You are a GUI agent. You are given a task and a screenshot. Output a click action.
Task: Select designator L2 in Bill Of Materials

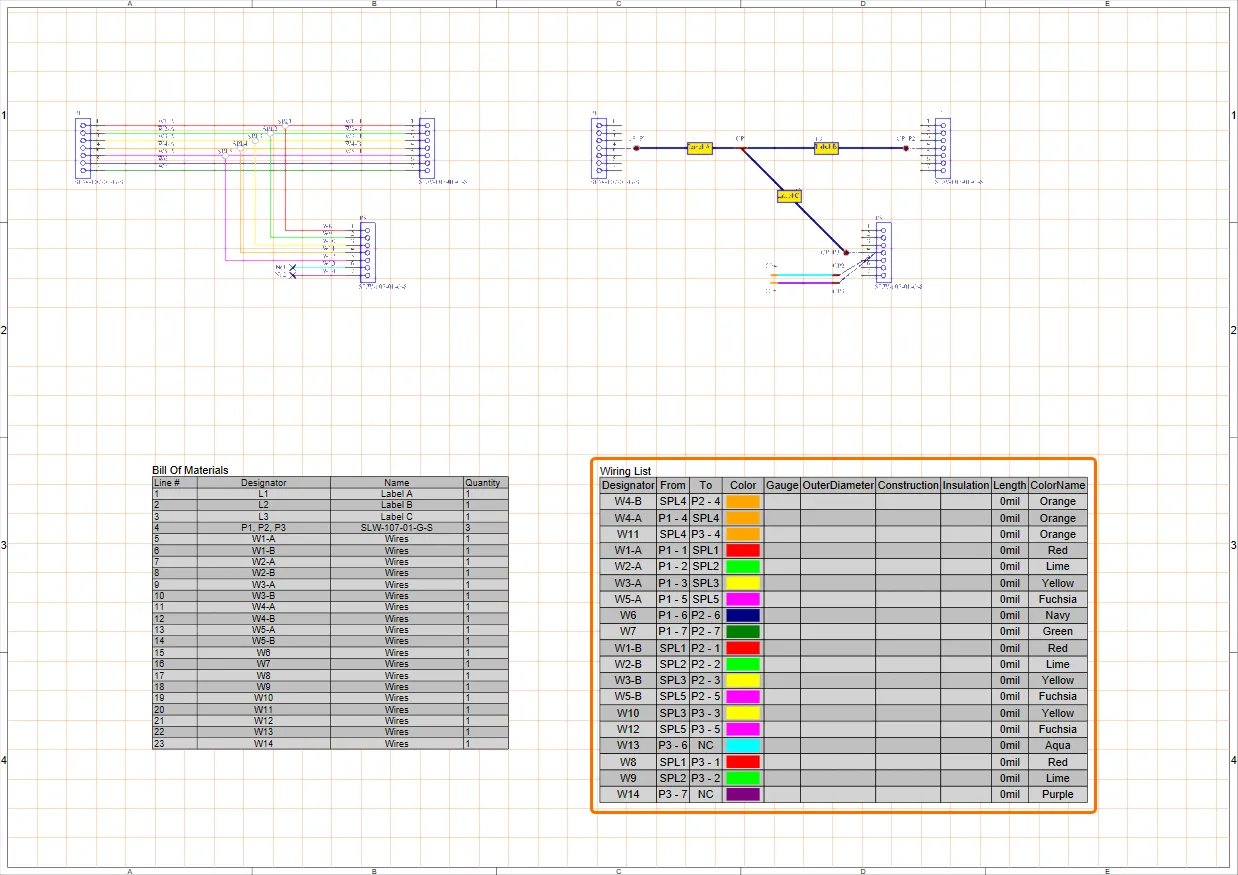coord(264,505)
